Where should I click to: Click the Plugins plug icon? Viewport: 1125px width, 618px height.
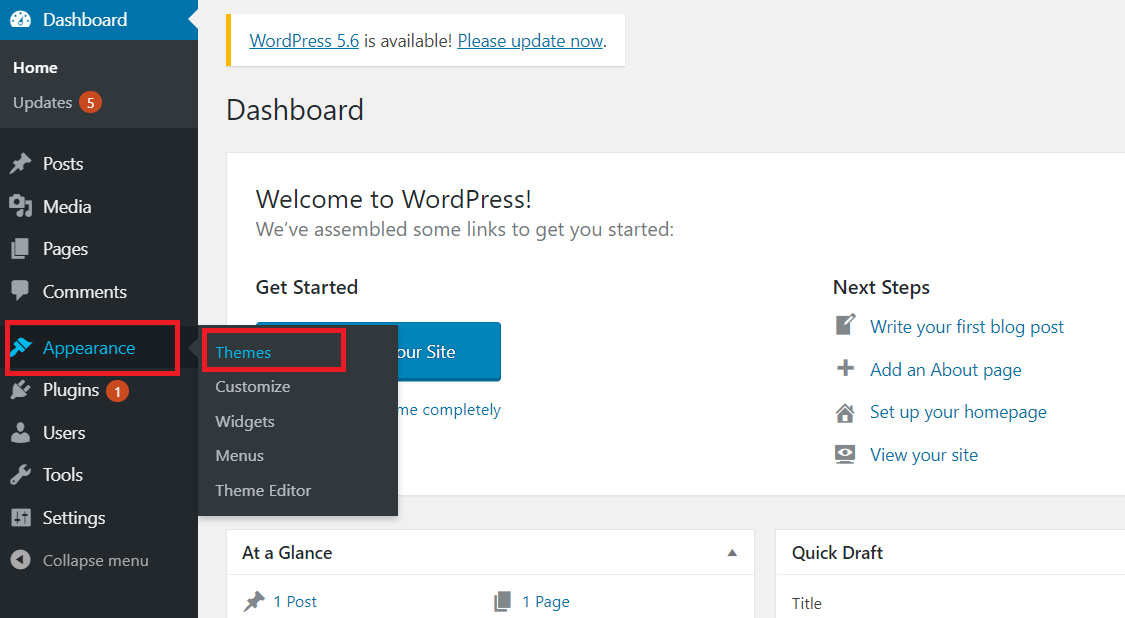(x=21, y=390)
